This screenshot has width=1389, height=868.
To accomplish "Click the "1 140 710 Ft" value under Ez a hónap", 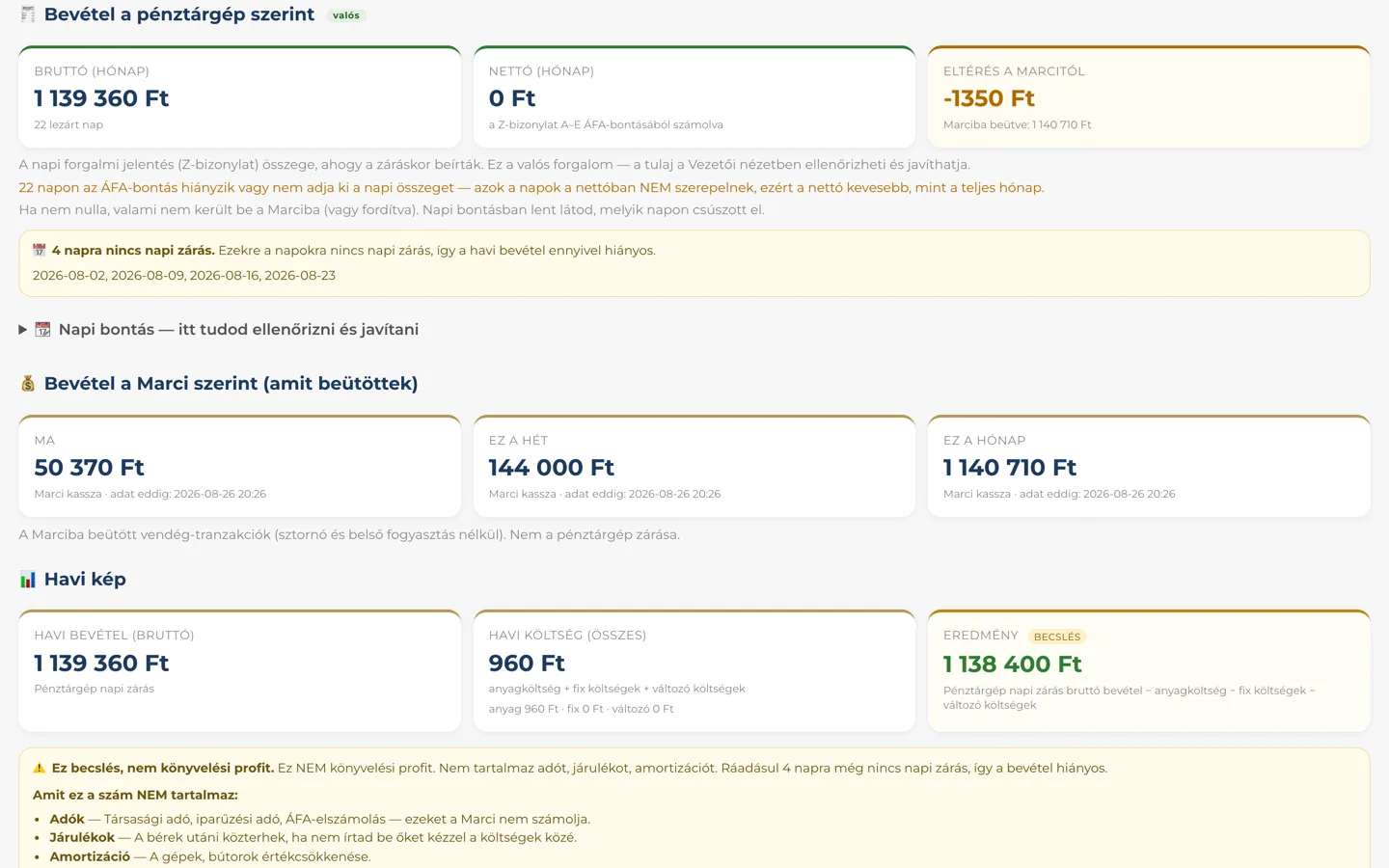I will [x=1010, y=468].
